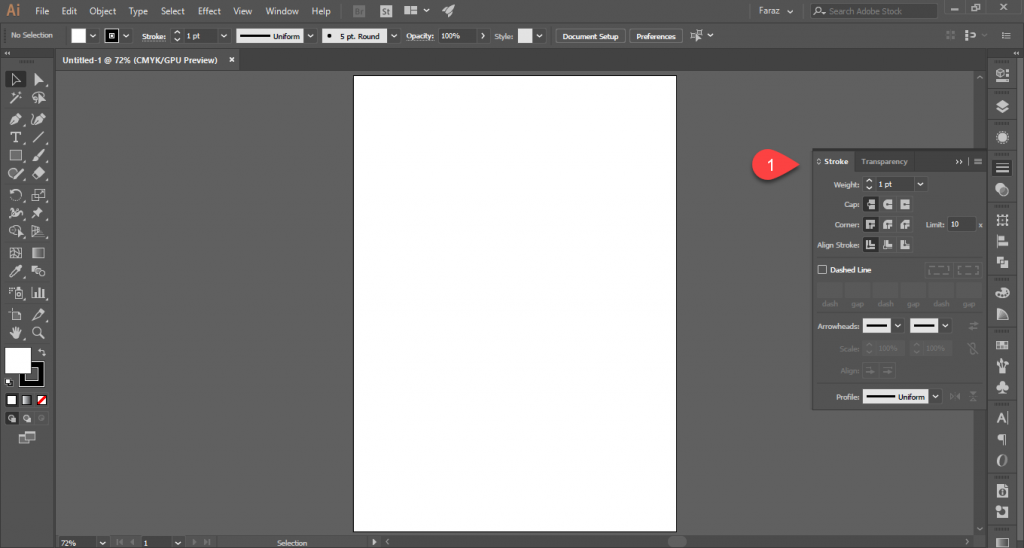Image resolution: width=1024 pixels, height=548 pixels.
Task: Select the Shape Builder tool
Action: pyautogui.click(x=16, y=231)
